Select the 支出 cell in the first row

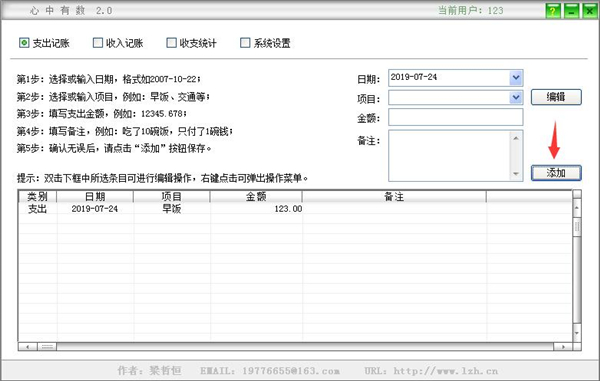point(38,209)
